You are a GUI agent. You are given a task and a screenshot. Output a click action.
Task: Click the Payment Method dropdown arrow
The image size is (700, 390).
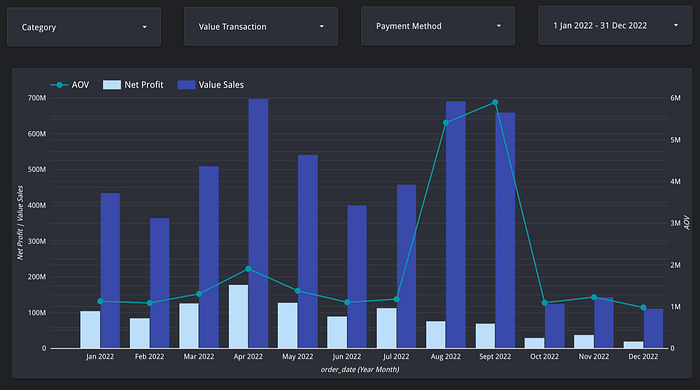pyautogui.click(x=499, y=26)
